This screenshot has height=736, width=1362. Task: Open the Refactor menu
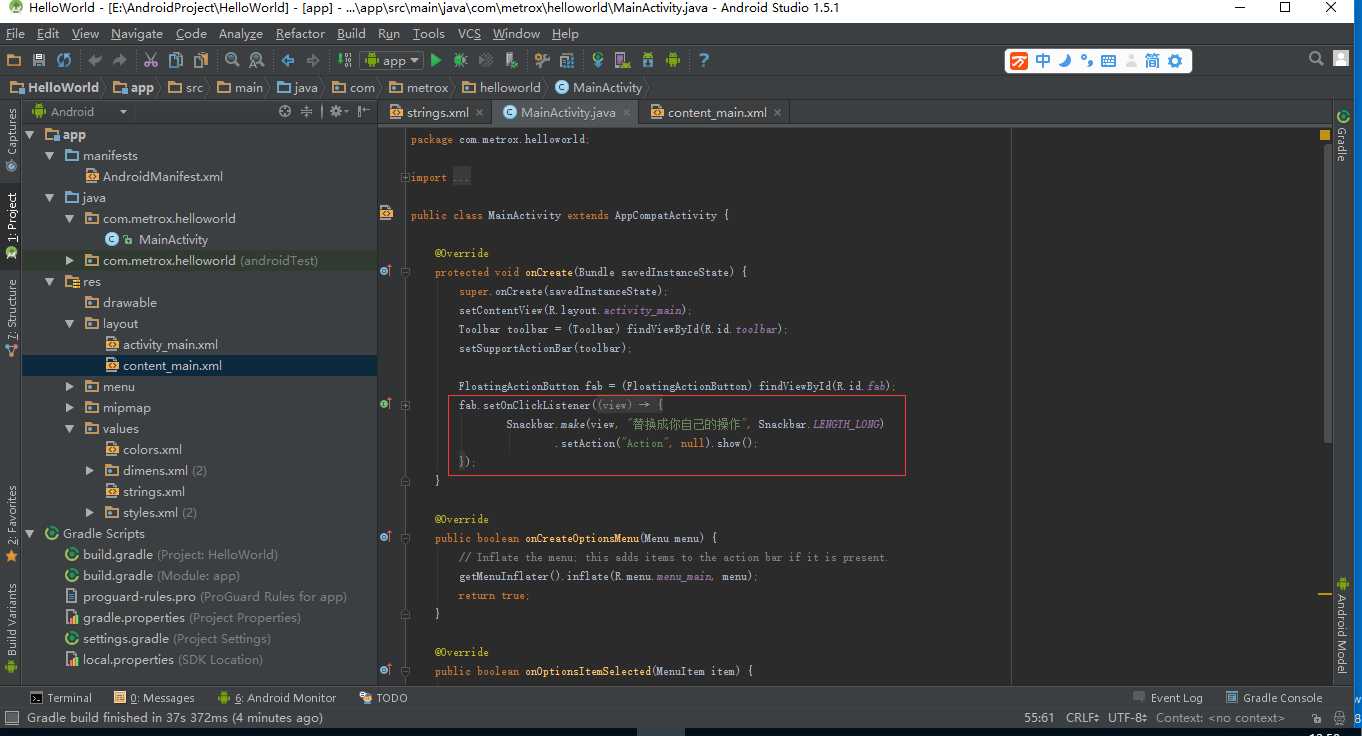click(x=300, y=33)
